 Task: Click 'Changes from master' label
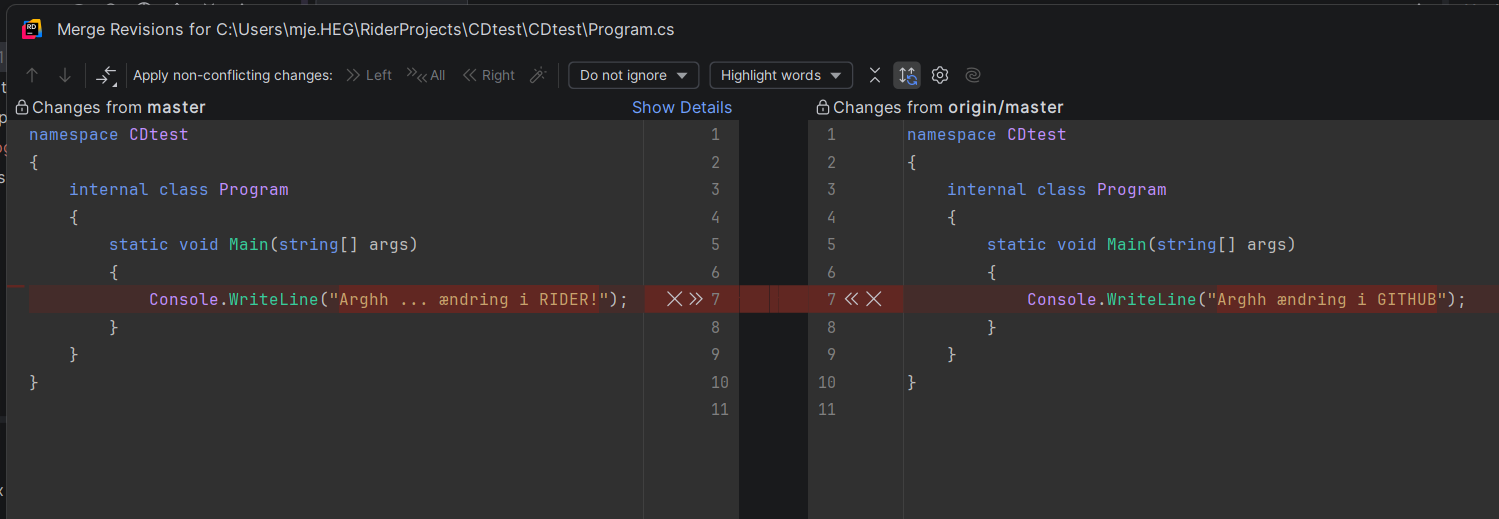click(119, 107)
